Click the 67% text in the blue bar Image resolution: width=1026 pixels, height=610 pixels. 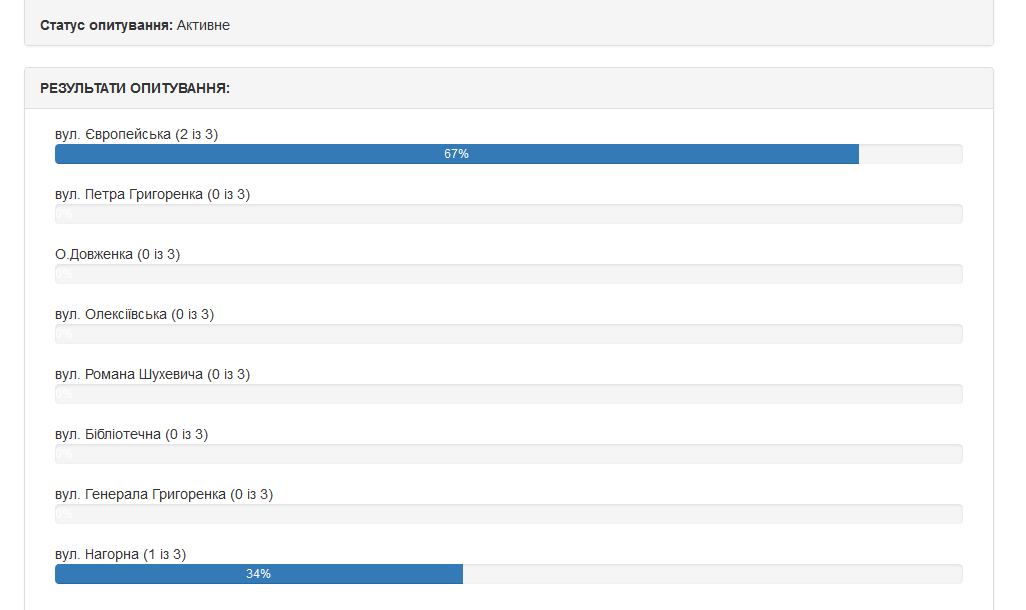(457, 154)
